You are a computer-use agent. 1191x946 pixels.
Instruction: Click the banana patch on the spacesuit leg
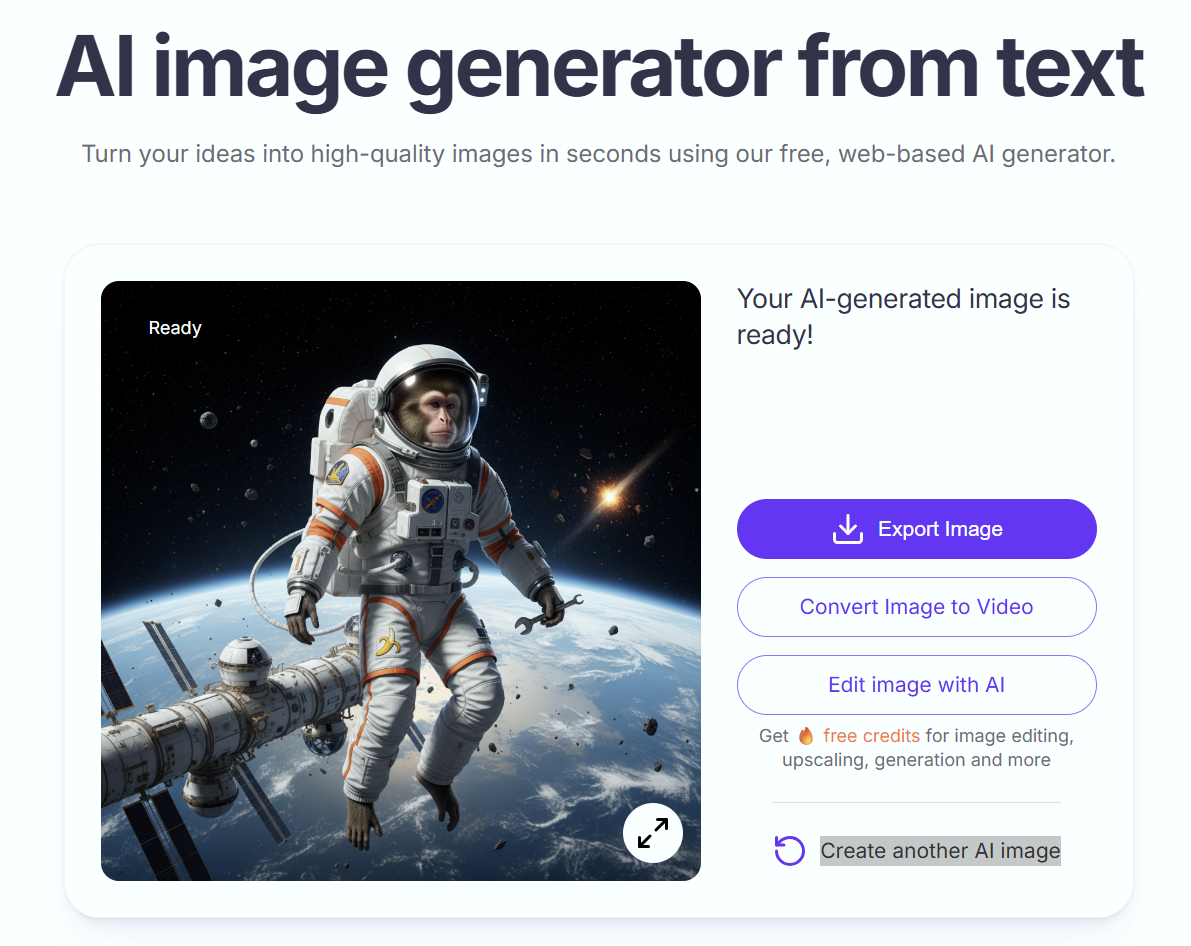[x=388, y=642]
